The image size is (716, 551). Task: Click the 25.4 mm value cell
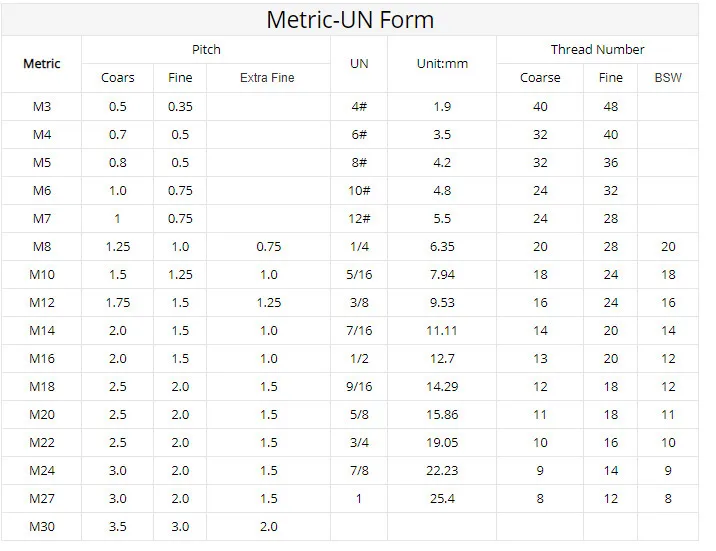pyautogui.click(x=442, y=499)
